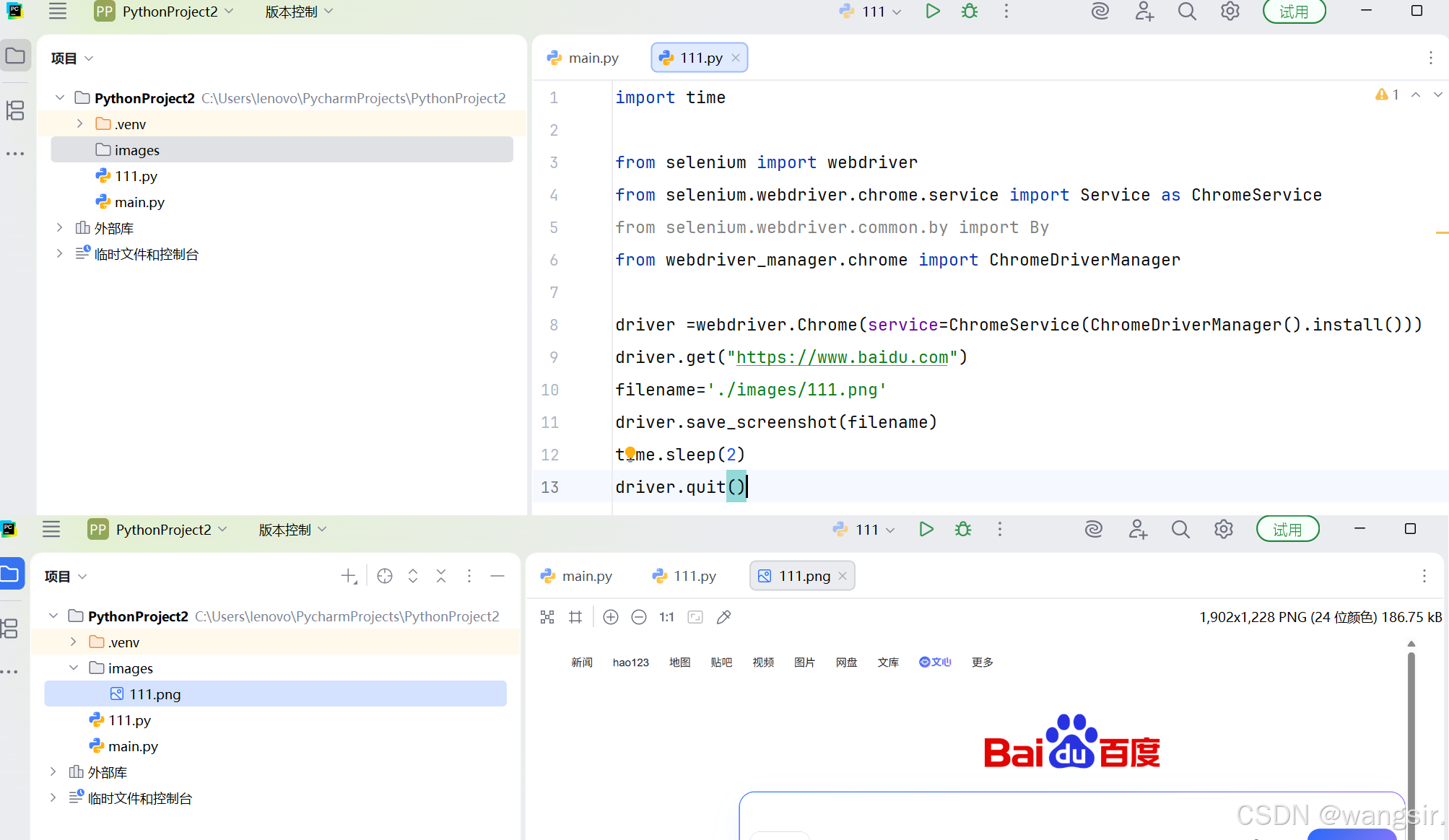Screen dimensions: 1449x840
Task: Click Select Opened File crosshair icon
Action: [385, 576]
